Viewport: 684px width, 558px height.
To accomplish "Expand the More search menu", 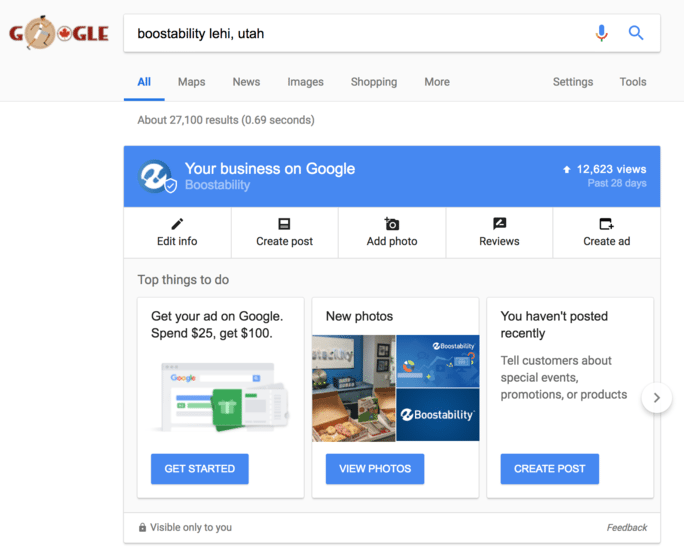I will click(437, 82).
